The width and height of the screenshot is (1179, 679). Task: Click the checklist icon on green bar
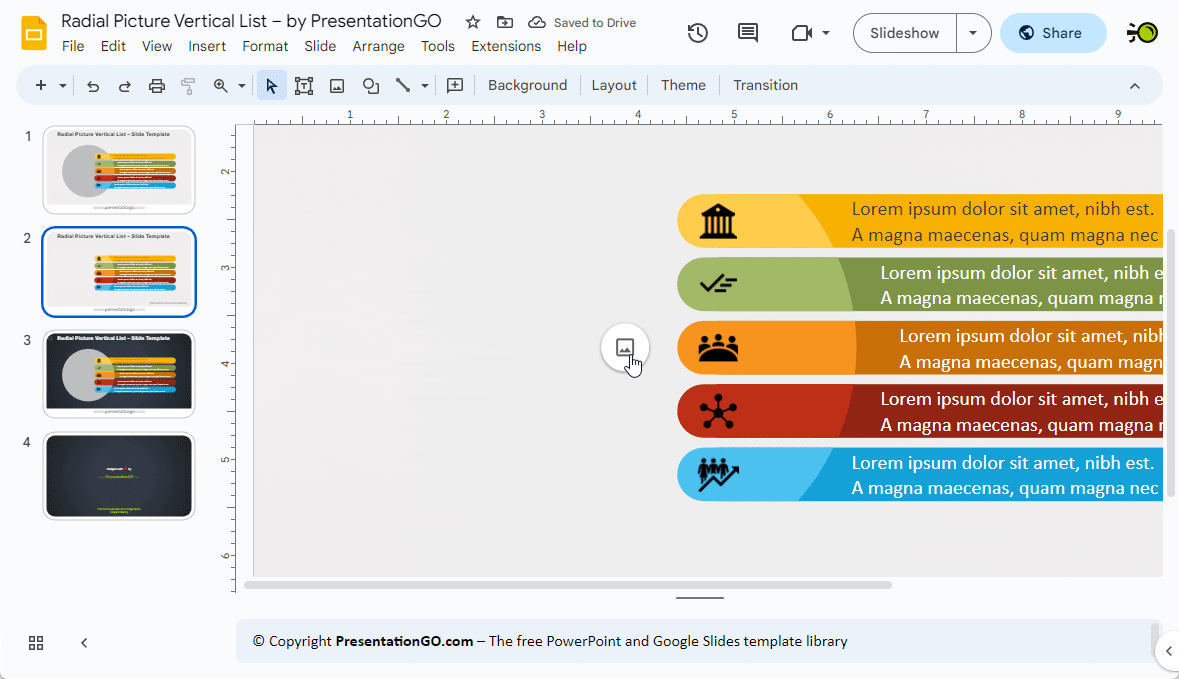(718, 284)
